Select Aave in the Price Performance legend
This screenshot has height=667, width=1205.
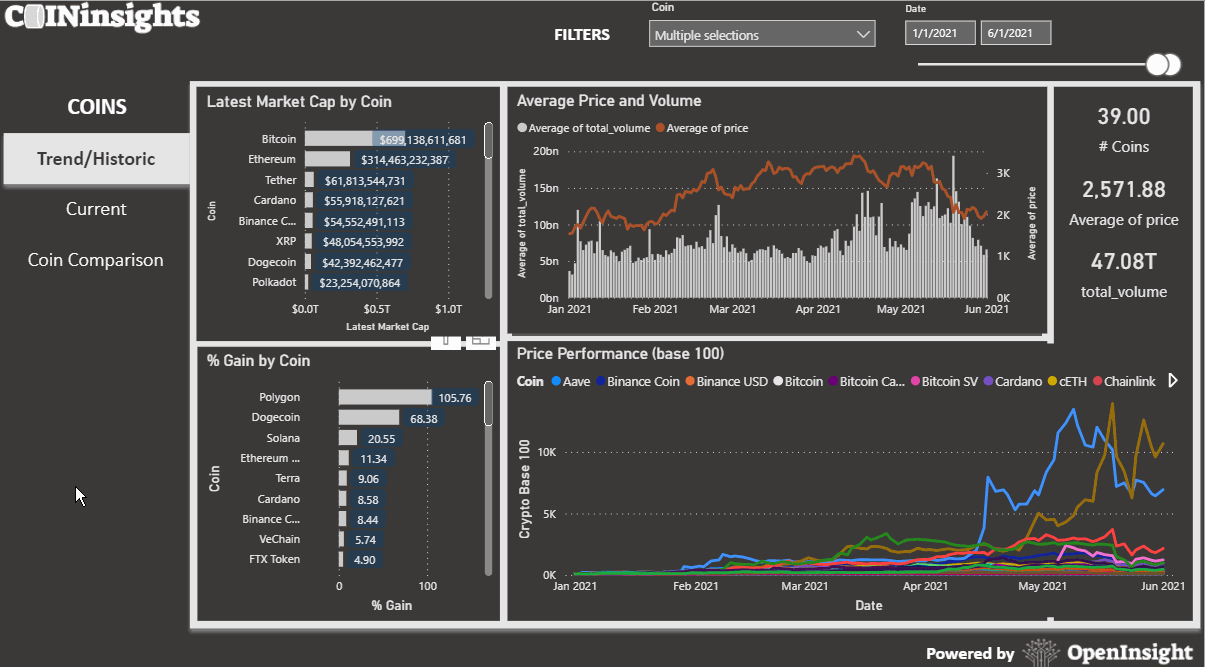[570, 381]
